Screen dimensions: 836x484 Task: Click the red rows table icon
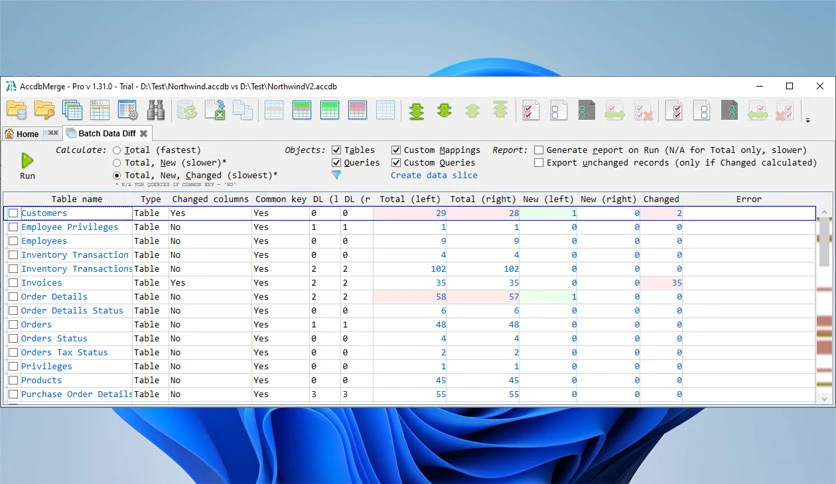(357, 110)
